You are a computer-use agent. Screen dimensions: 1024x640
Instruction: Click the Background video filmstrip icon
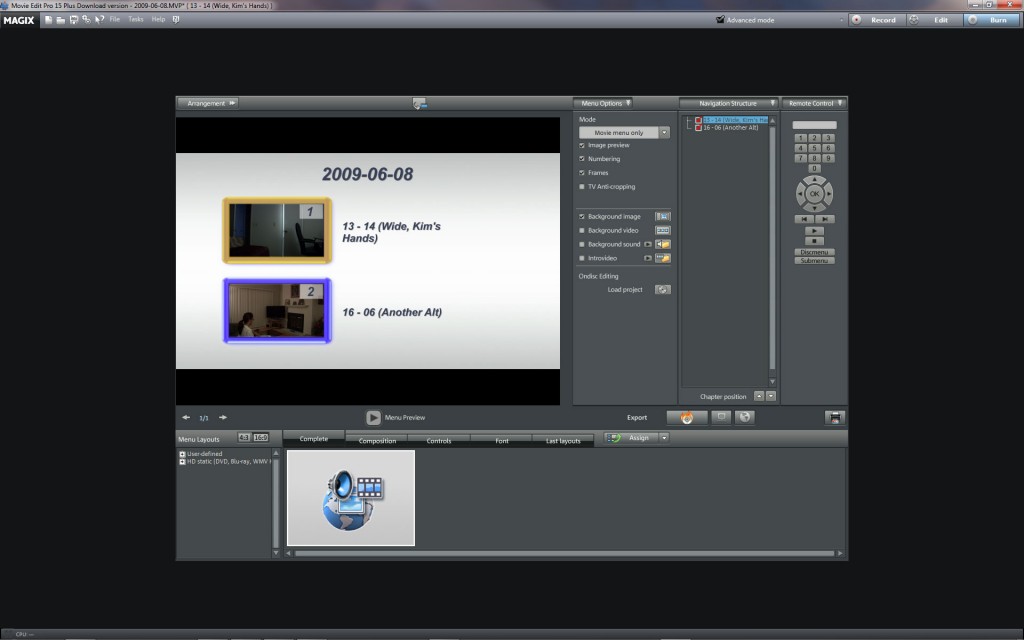pyautogui.click(x=662, y=231)
